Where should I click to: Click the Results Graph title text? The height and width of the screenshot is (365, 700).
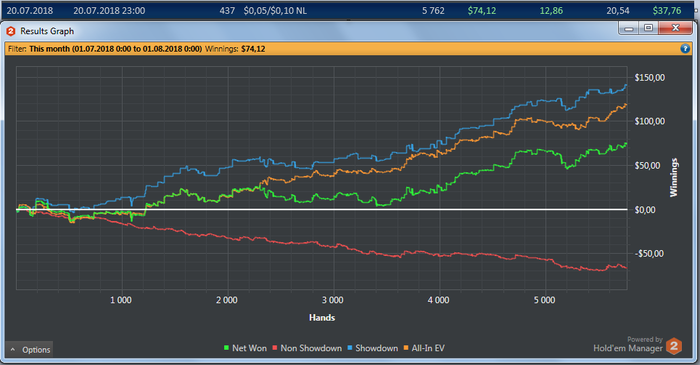pos(47,31)
